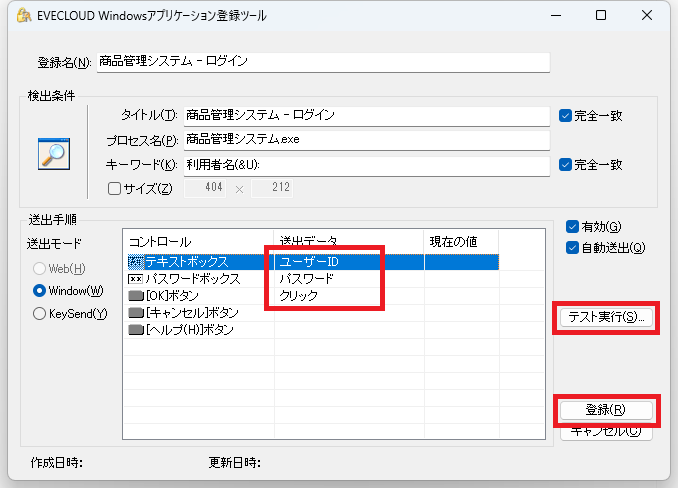
Task: Click the EVECLOUD app icon in title bar
Action: point(14,15)
